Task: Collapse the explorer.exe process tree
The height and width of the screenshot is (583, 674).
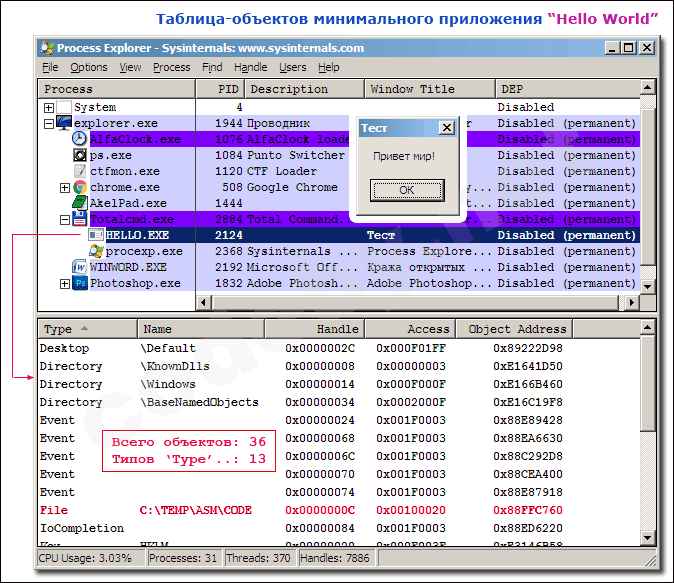Action: pyautogui.click(x=49, y=124)
